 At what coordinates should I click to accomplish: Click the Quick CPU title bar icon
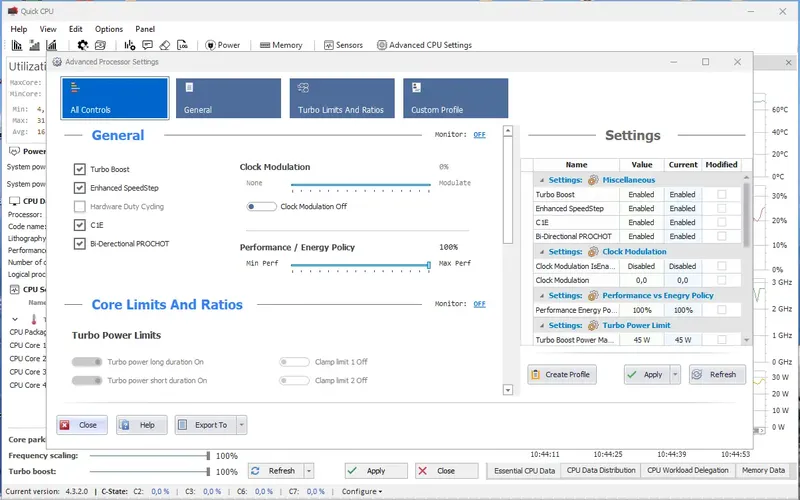tap(13, 11)
